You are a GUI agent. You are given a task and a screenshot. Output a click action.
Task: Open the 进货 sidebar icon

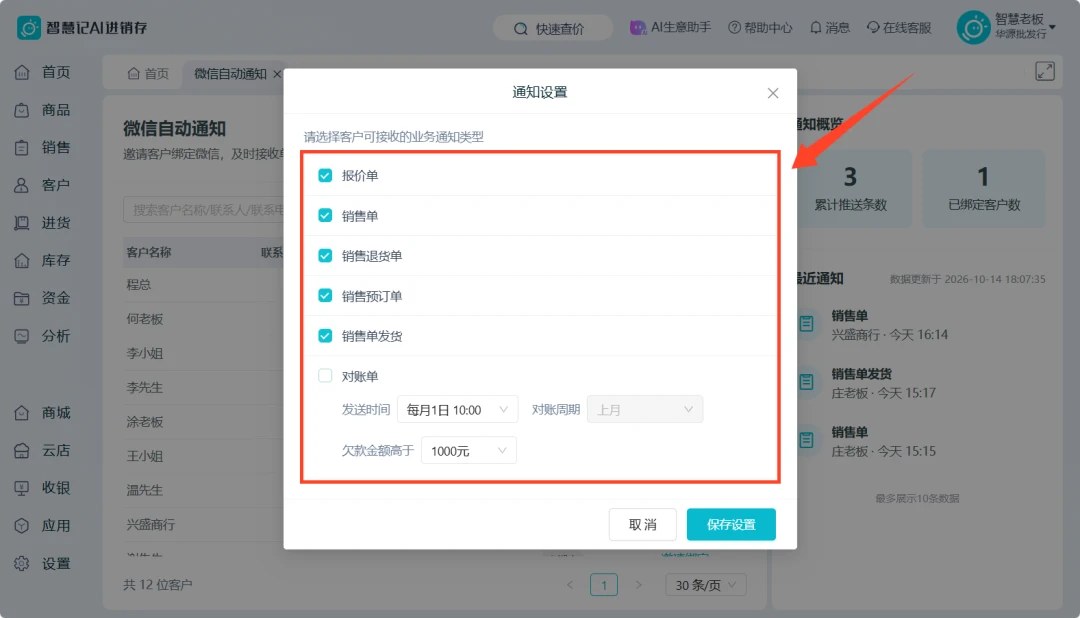click(x=22, y=223)
